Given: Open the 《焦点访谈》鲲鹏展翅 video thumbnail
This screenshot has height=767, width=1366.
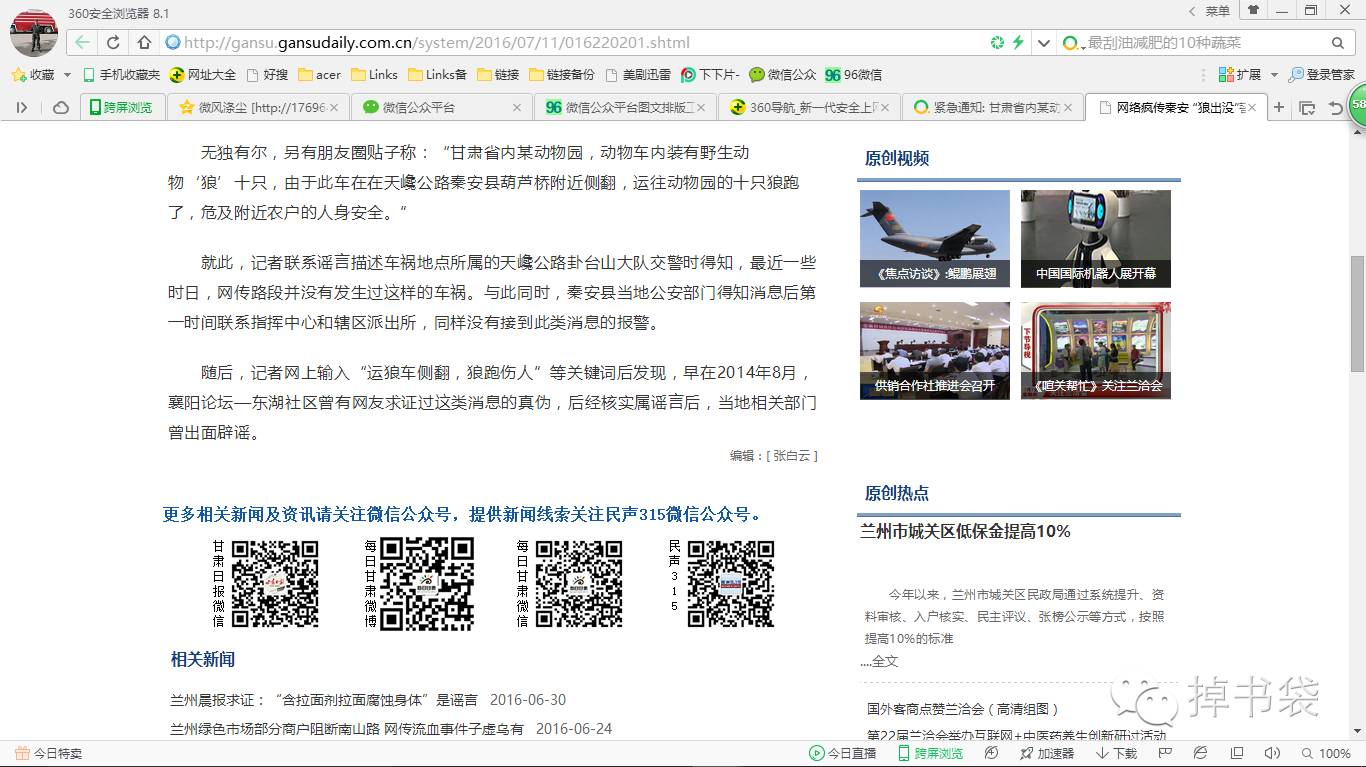Looking at the screenshot, I should point(935,239).
